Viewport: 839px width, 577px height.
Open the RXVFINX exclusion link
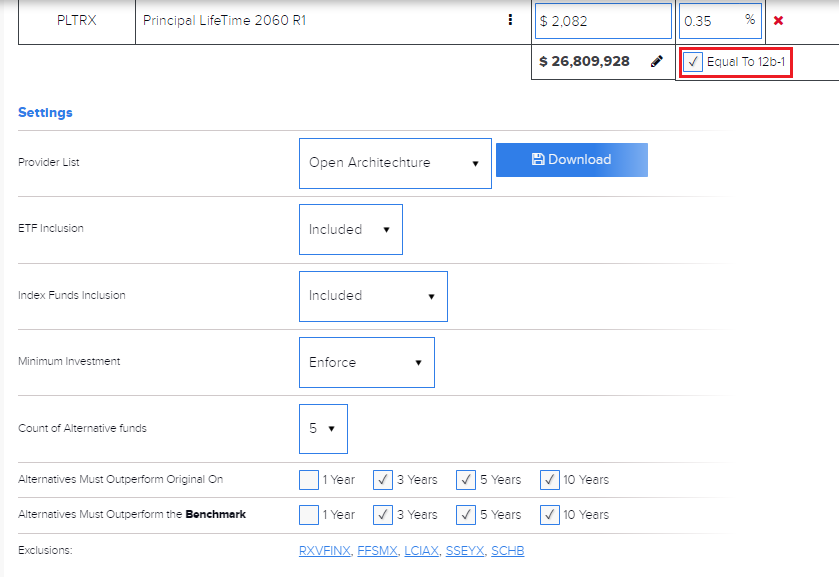(x=325, y=551)
